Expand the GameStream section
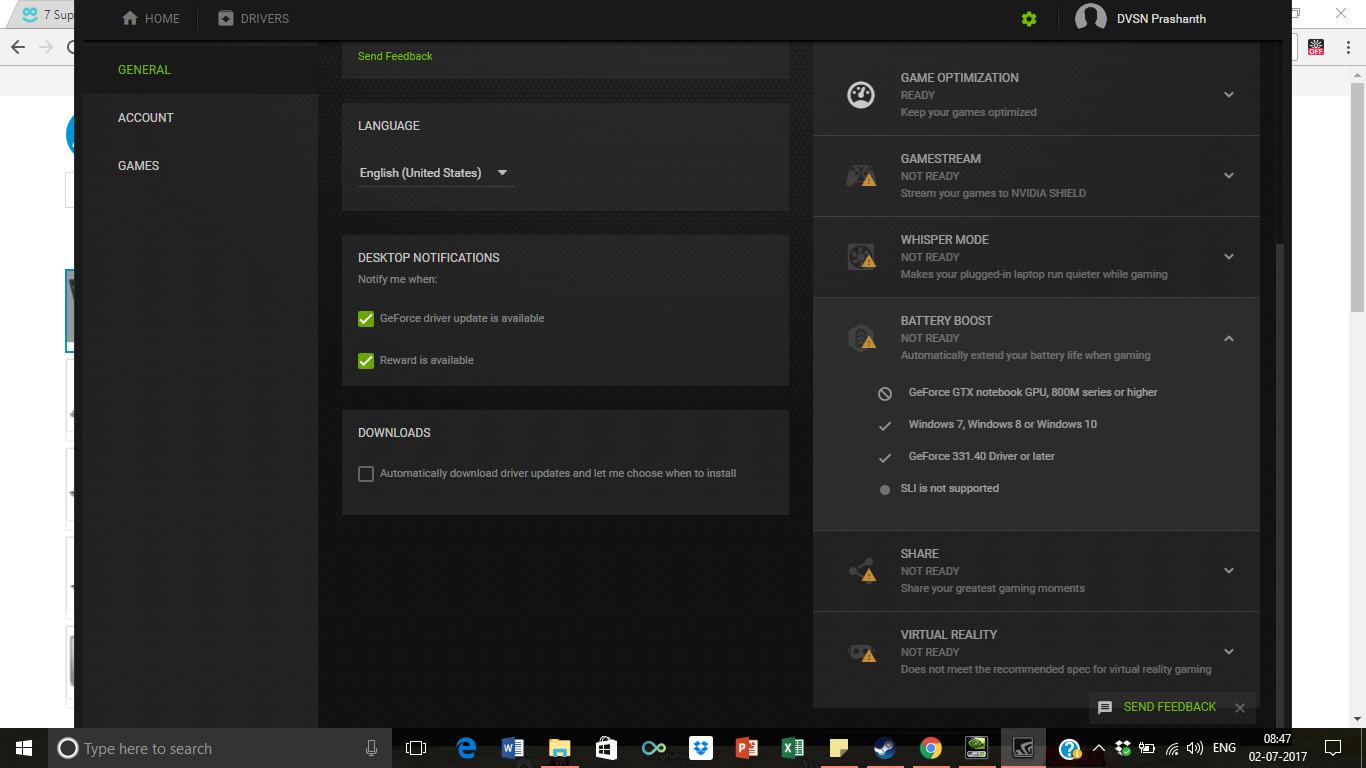1366x768 pixels. tap(1229, 176)
